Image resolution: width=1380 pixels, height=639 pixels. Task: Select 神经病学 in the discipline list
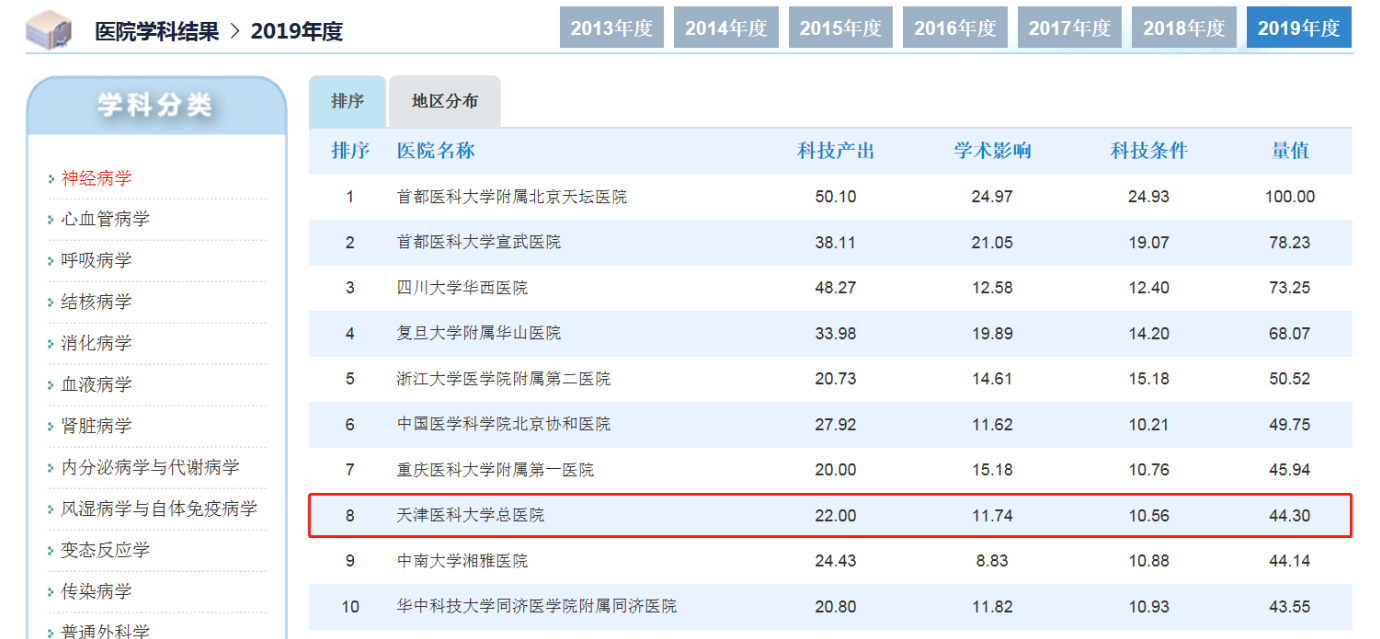click(96, 178)
